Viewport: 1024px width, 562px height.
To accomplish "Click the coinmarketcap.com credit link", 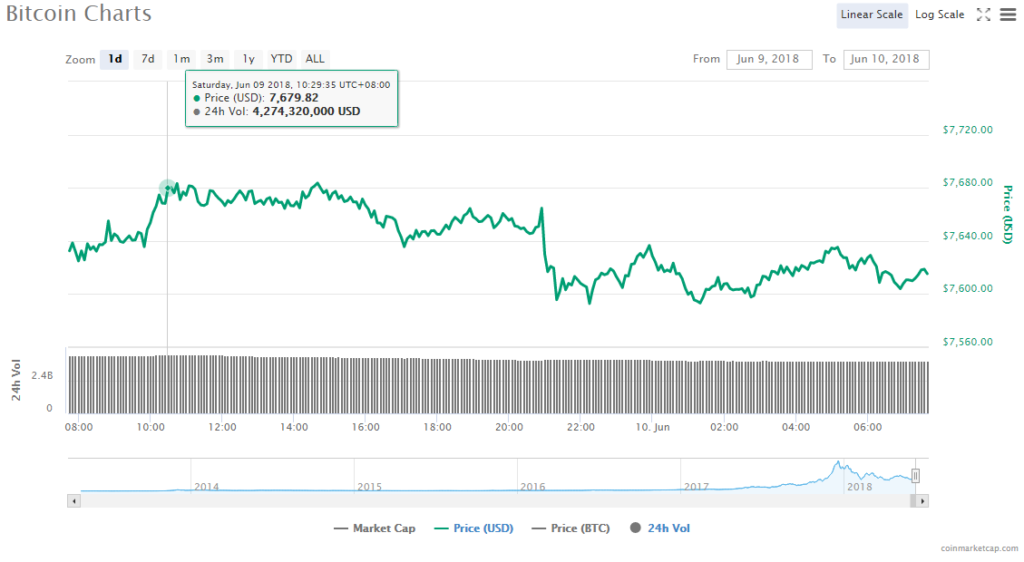I will pyautogui.click(x=979, y=548).
